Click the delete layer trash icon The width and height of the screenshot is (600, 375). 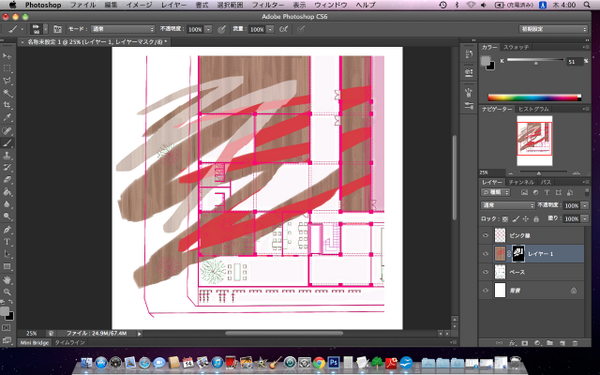coord(575,343)
